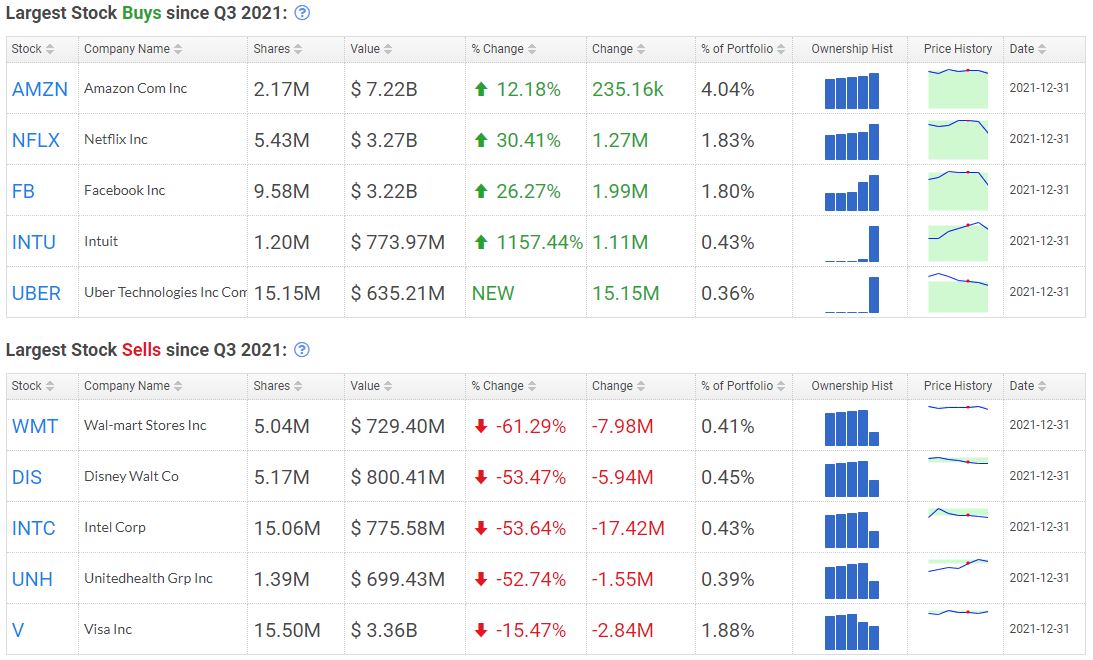
Task: Select Amazon Com Inc company name
Action: click(x=135, y=89)
